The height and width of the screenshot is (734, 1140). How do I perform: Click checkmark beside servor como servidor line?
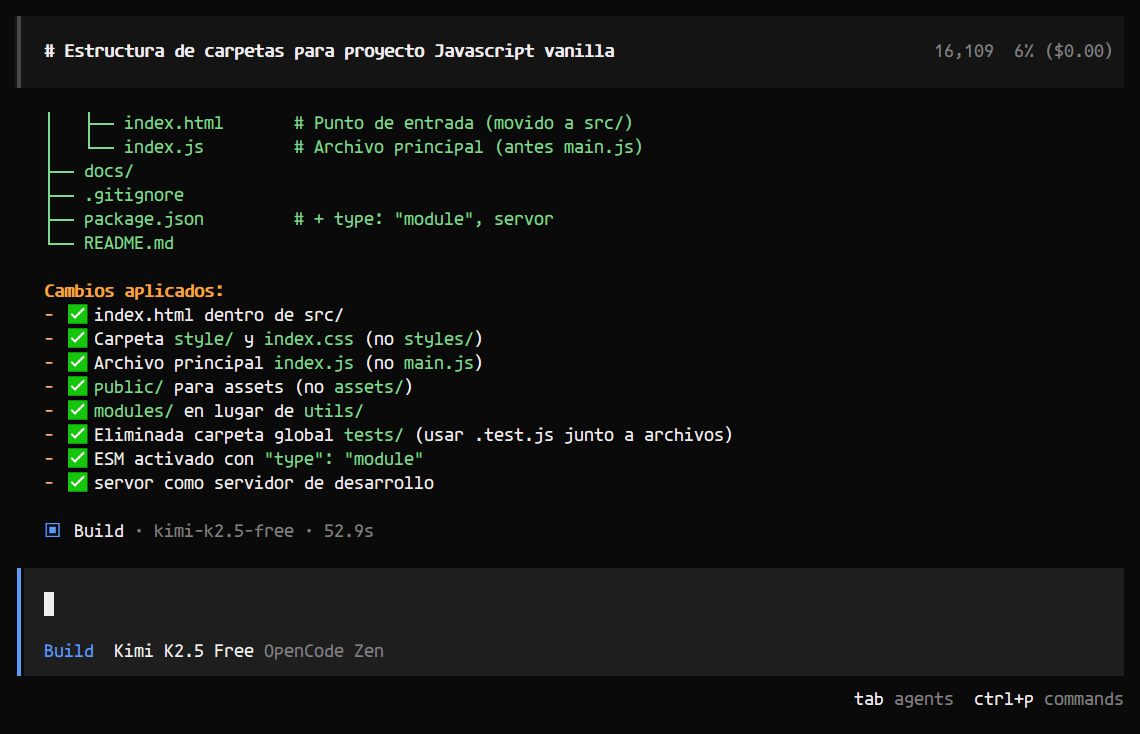tap(78, 483)
